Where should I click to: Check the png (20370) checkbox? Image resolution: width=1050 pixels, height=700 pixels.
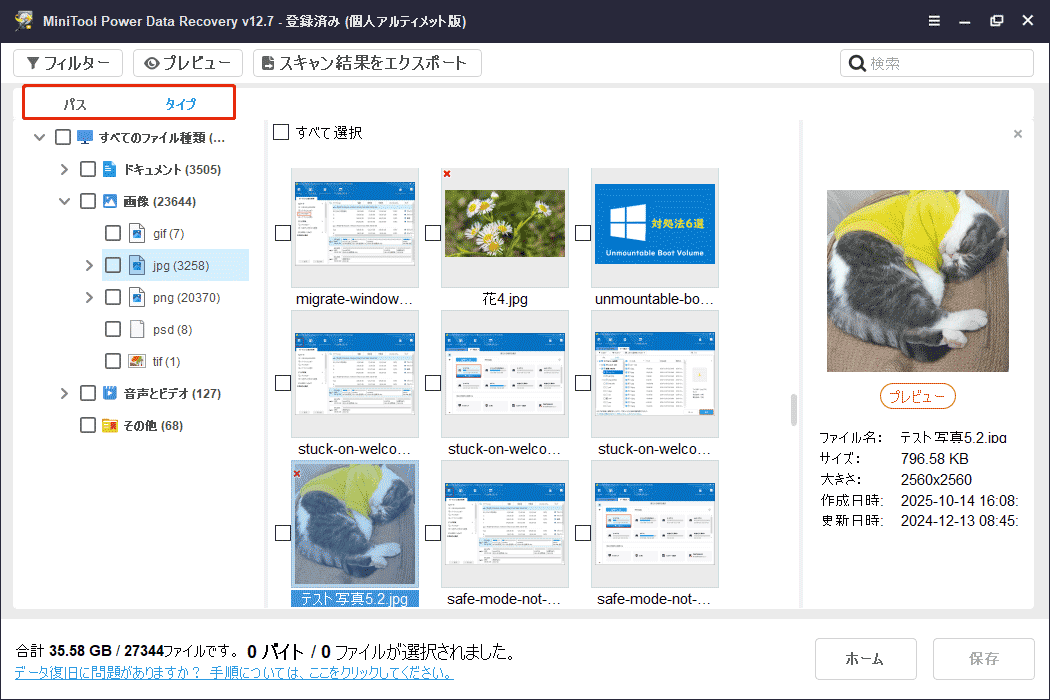113,296
